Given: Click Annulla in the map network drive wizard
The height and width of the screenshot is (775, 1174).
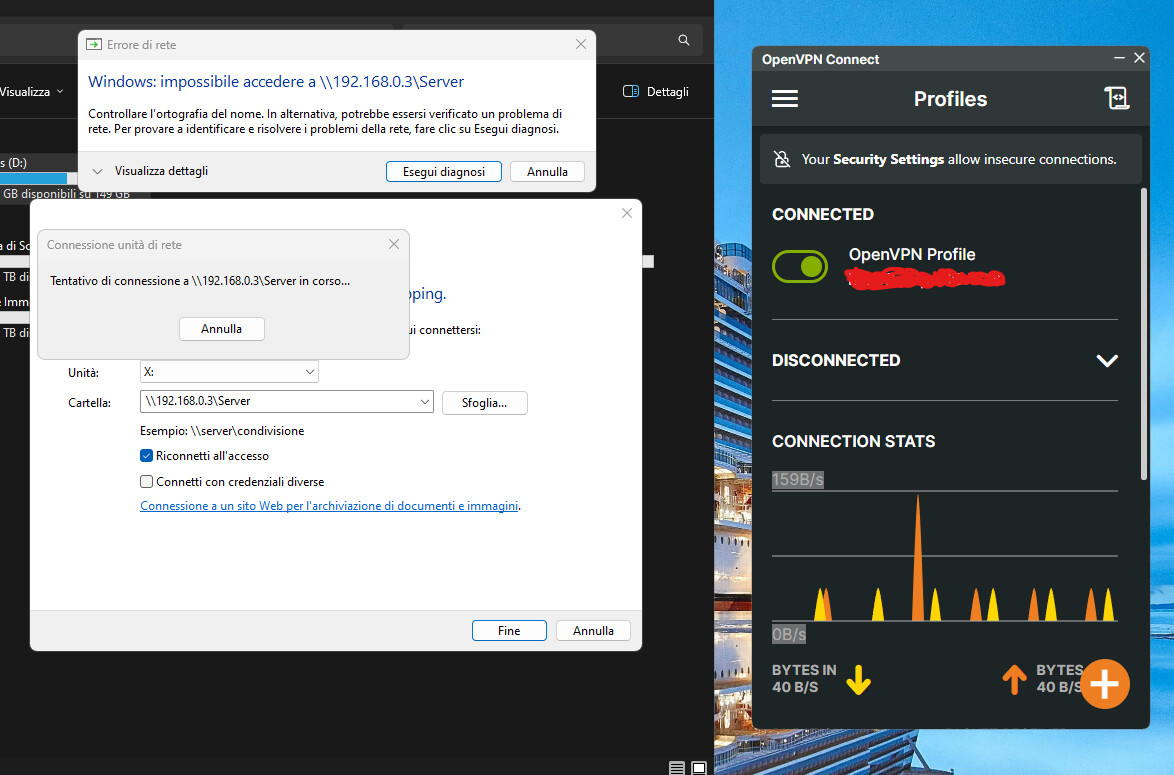Looking at the screenshot, I should [x=593, y=630].
